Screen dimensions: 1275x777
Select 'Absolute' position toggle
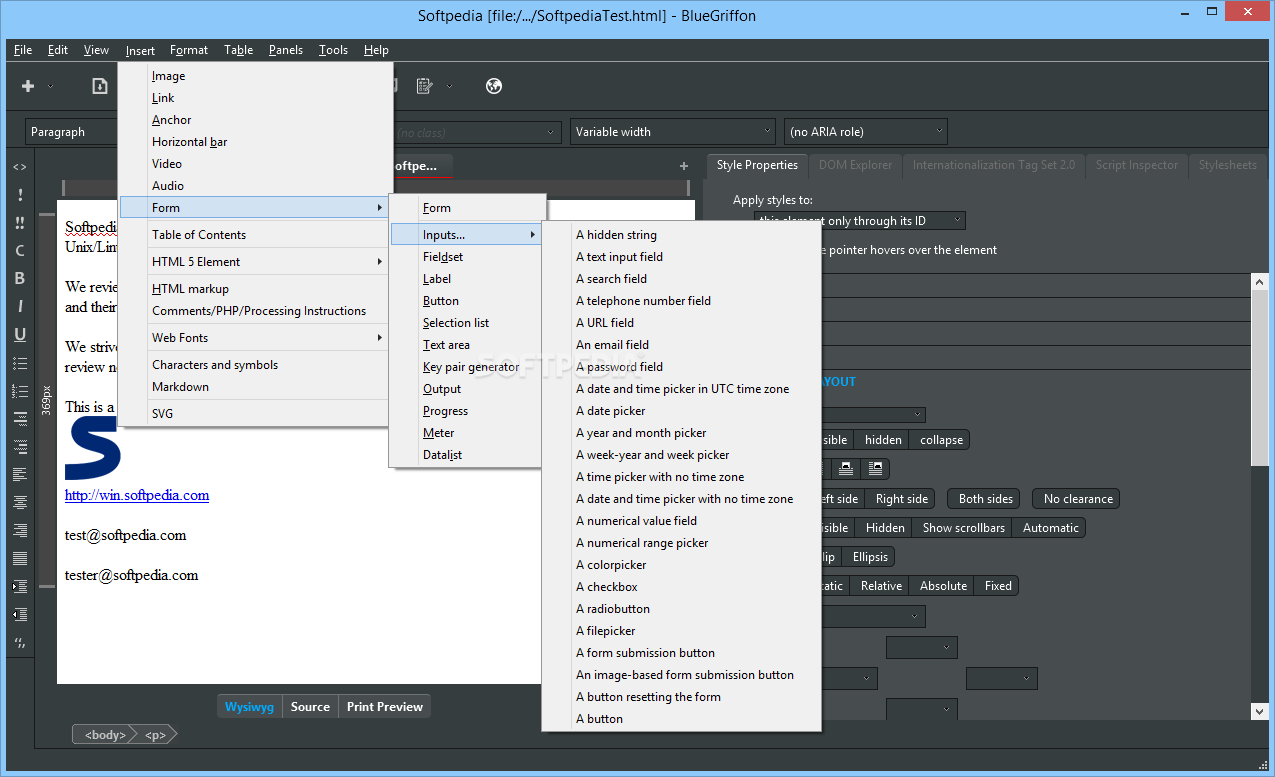click(x=943, y=586)
